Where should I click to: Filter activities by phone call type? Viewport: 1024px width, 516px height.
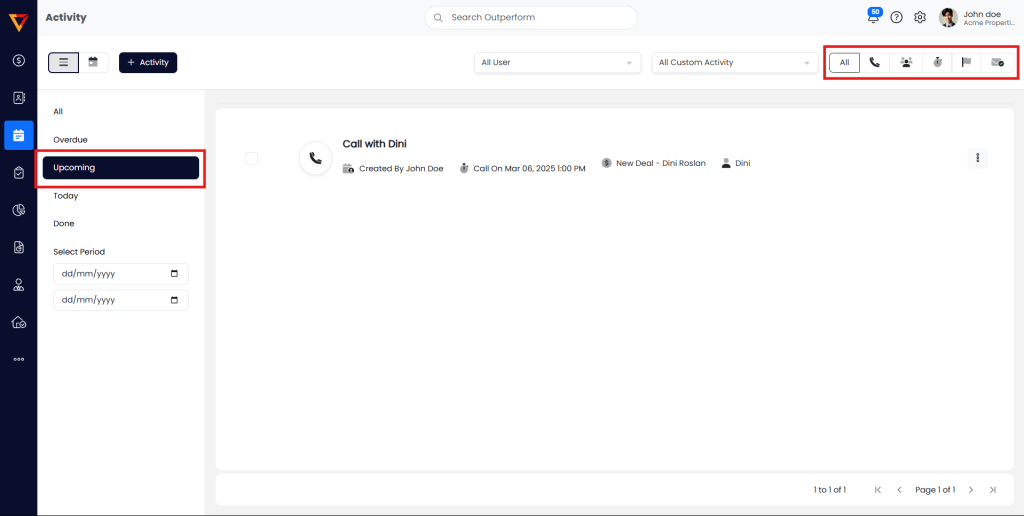pos(875,62)
